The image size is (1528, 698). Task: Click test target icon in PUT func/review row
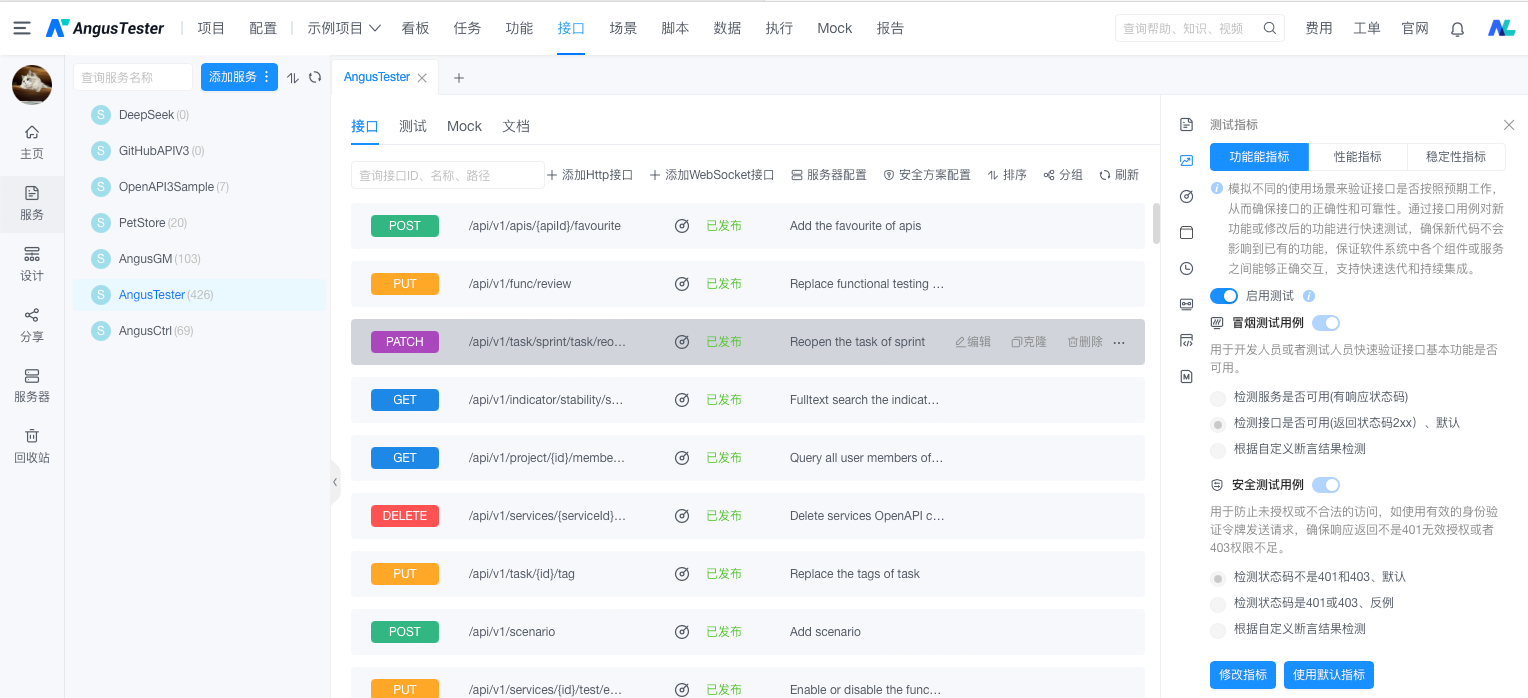(682, 284)
